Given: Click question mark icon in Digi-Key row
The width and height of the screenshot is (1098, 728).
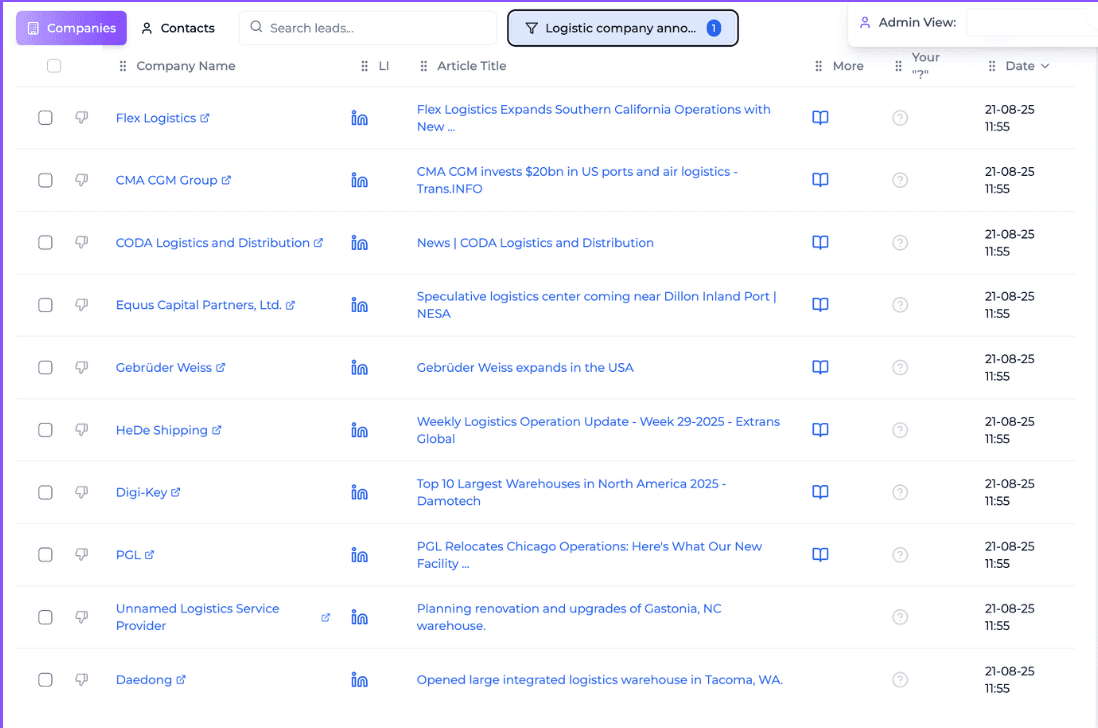Looking at the screenshot, I should (900, 492).
